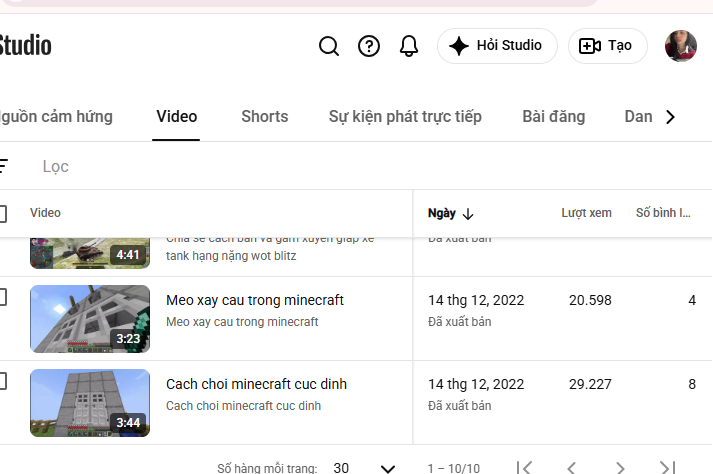The width and height of the screenshot is (713, 474).
Task: Toggle the select-all checkbox in the header
Action: coord(3,213)
